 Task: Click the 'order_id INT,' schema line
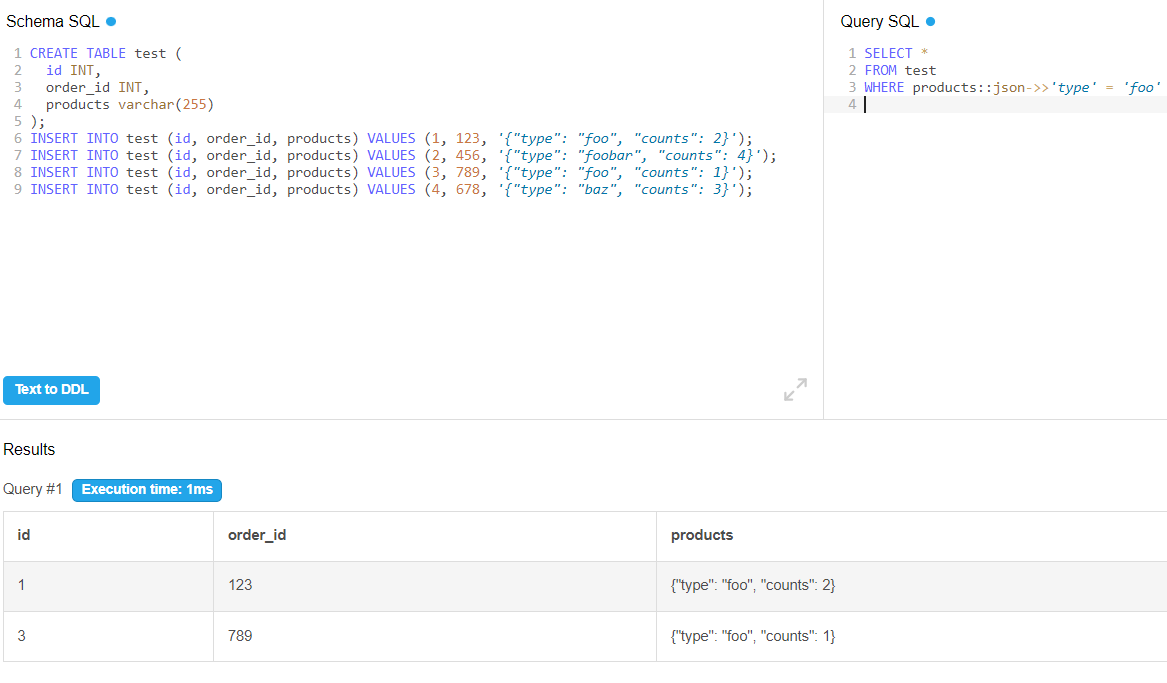[97, 88]
